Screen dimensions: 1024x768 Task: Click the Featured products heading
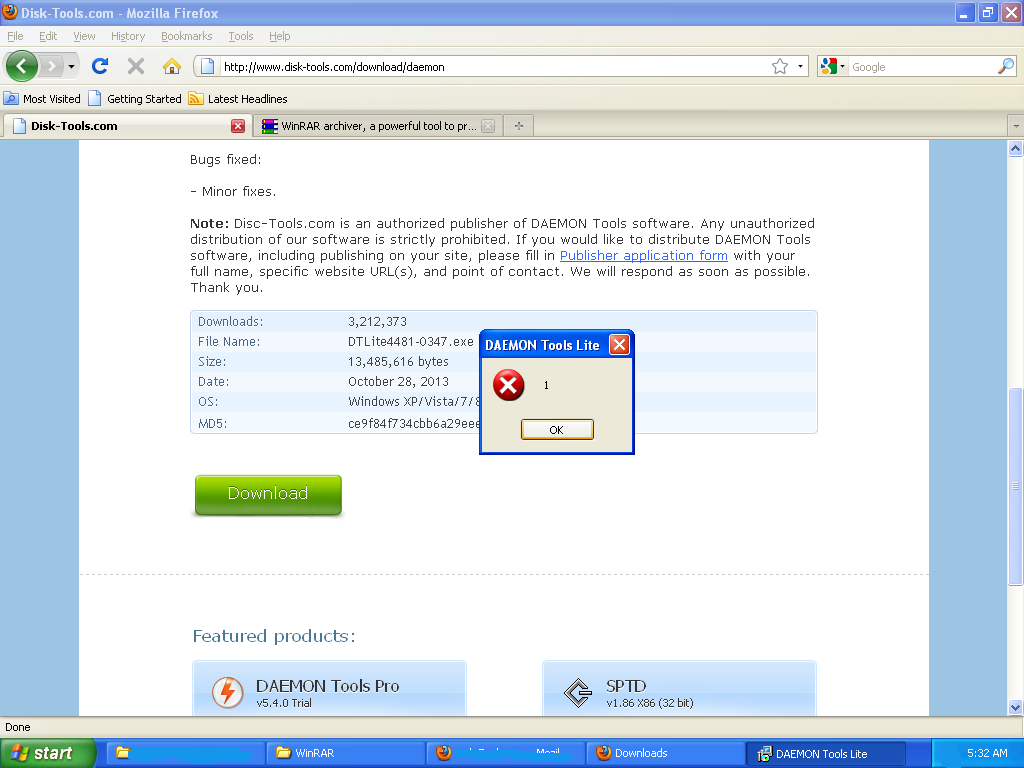pos(274,636)
